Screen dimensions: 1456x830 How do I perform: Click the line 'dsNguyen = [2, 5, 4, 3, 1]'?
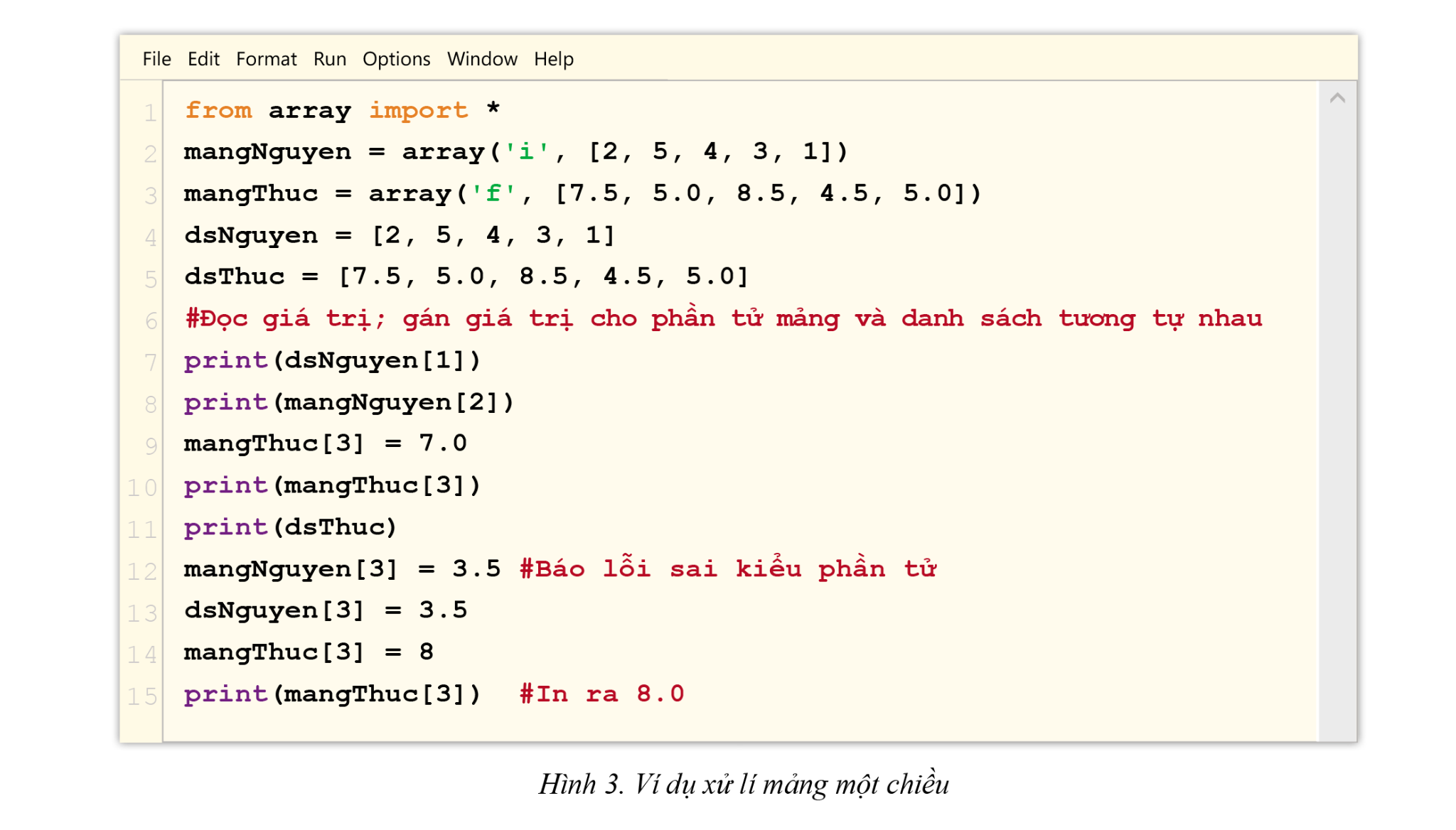[399, 235]
